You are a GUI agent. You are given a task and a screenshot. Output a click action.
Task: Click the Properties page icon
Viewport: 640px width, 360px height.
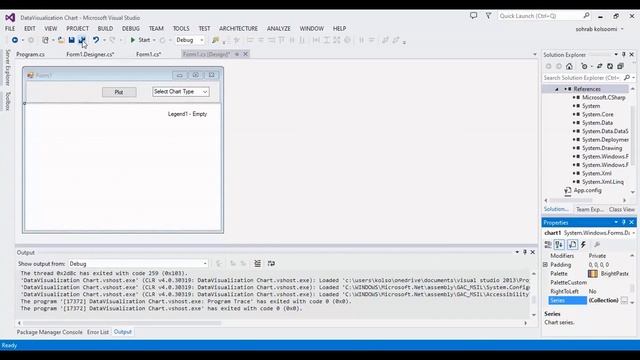[572, 244]
